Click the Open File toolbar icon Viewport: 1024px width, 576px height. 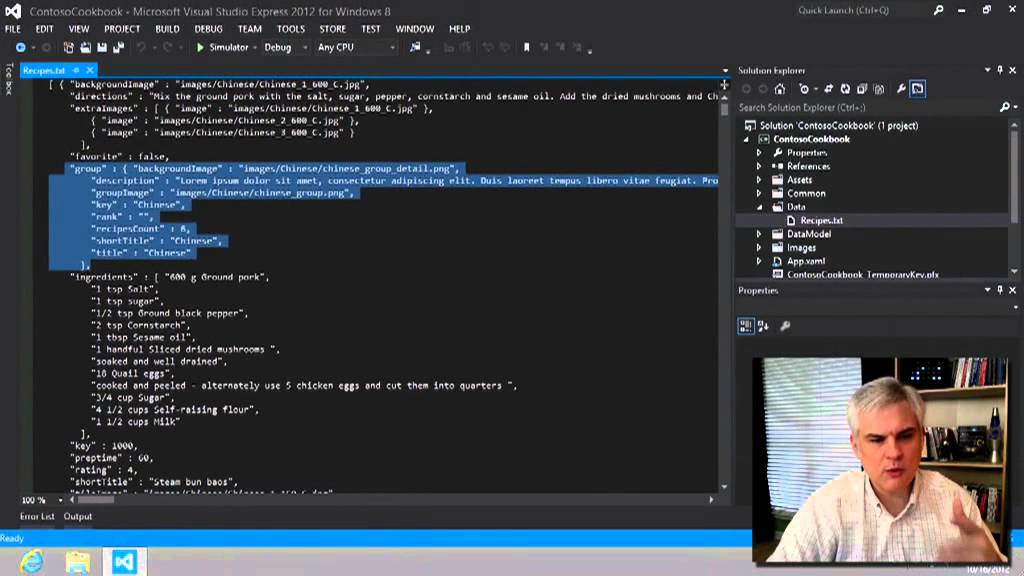click(86, 48)
